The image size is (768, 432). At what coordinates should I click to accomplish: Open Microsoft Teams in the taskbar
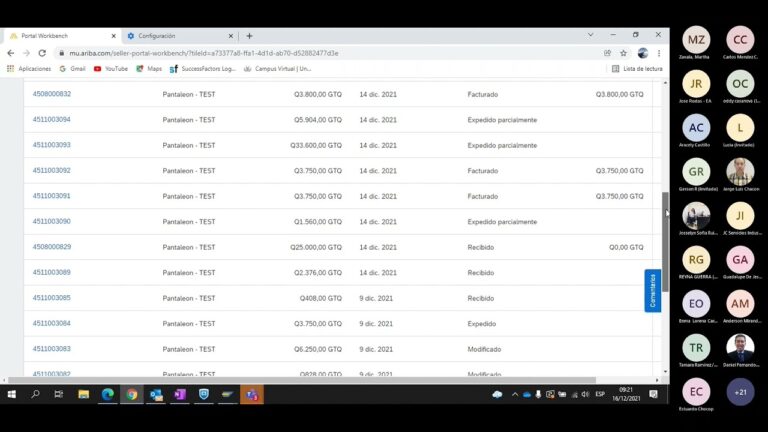(x=252, y=394)
